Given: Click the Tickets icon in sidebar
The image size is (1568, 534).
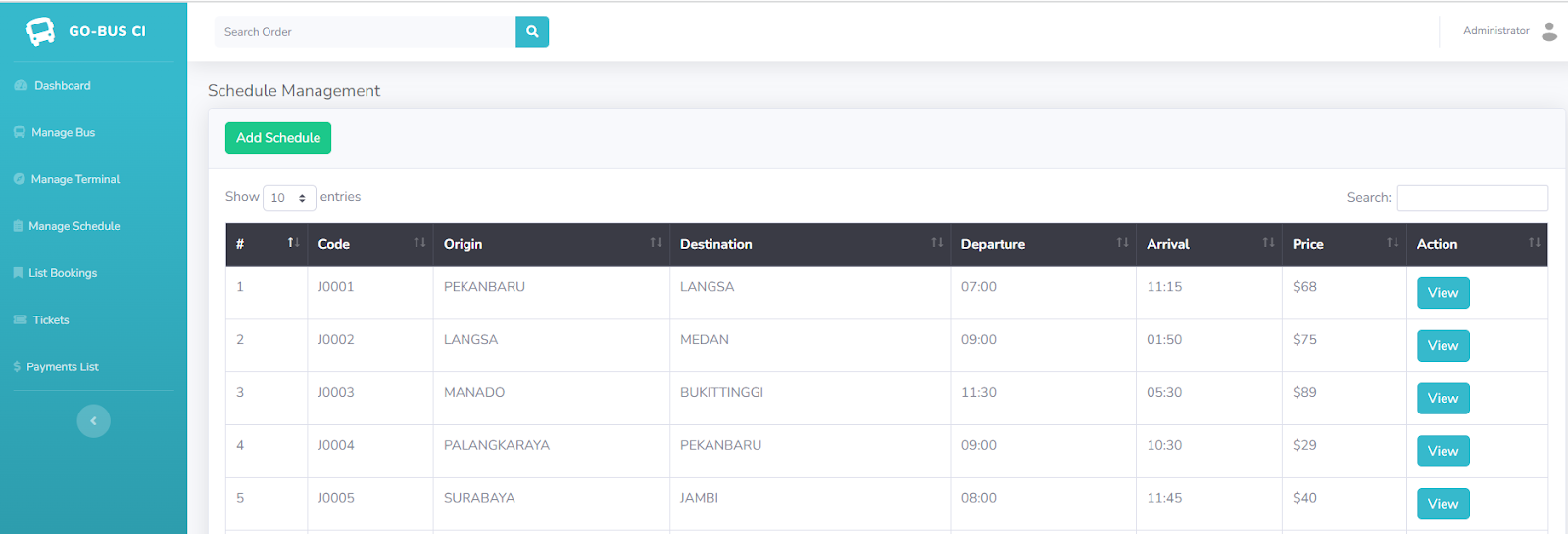Looking at the screenshot, I should point(21,320).
